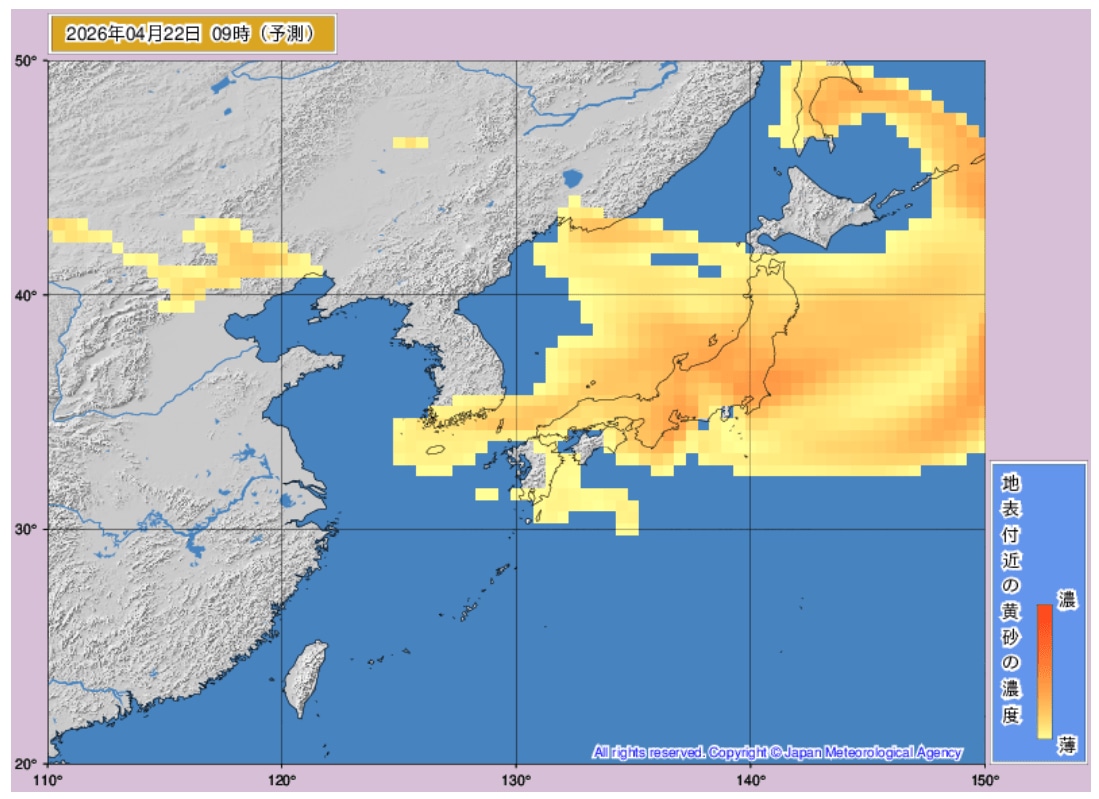Click the 50° latitude axis label
The image size is (1099, 799).
coord(25,61)
